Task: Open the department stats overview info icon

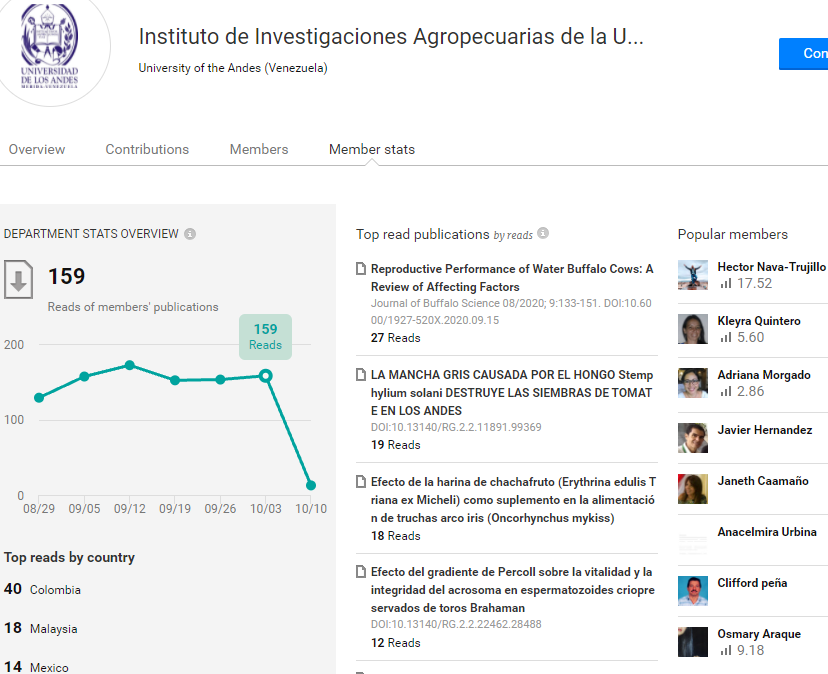Action: tap(190, 234)
